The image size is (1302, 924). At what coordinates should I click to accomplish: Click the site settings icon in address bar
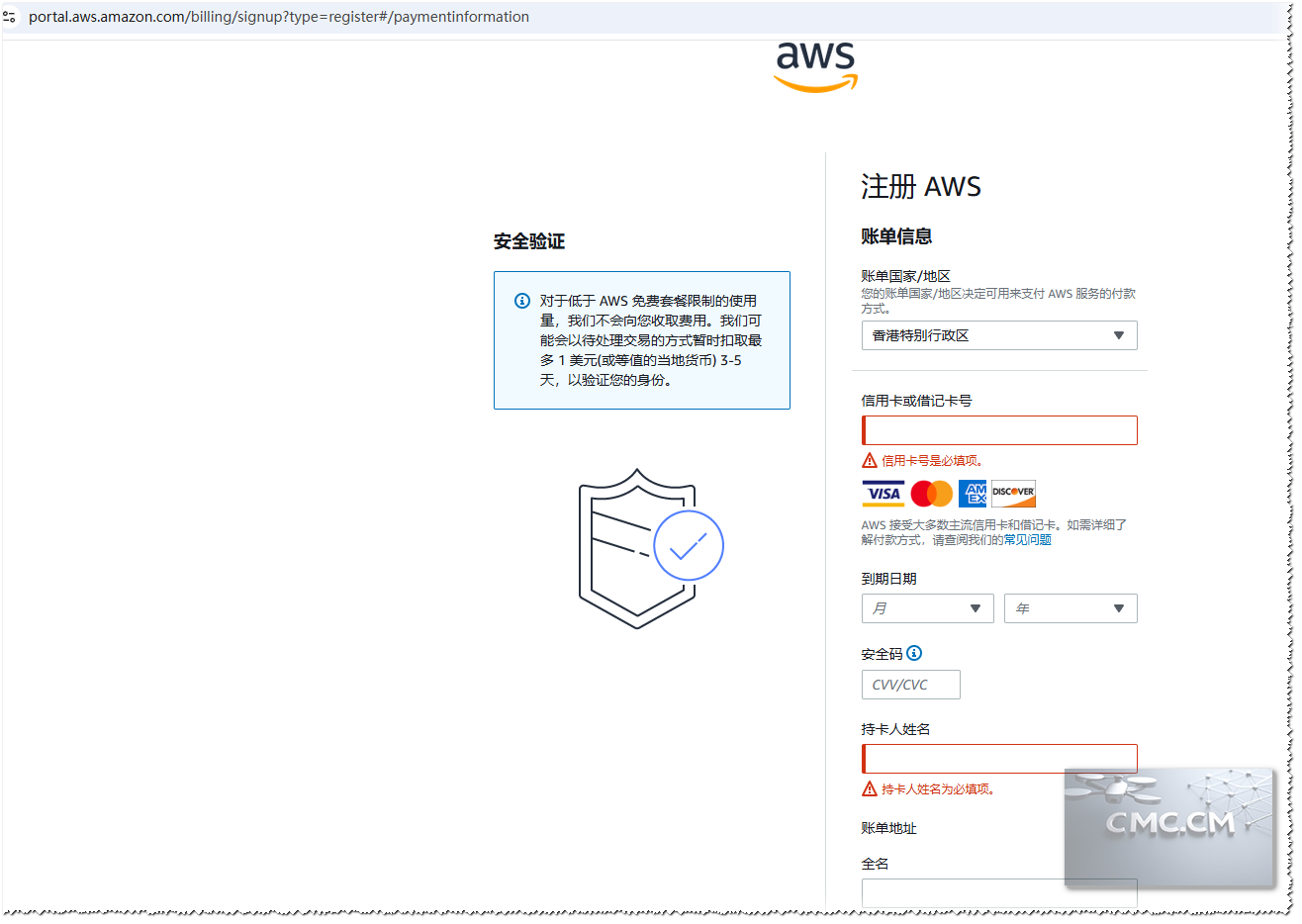[x=10, y=17]
